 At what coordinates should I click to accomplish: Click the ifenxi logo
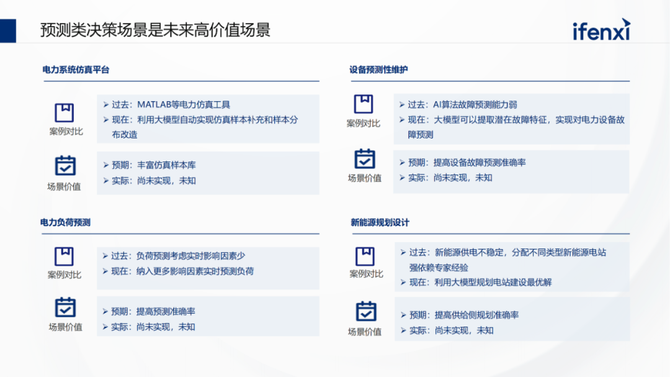coord(602,29)
